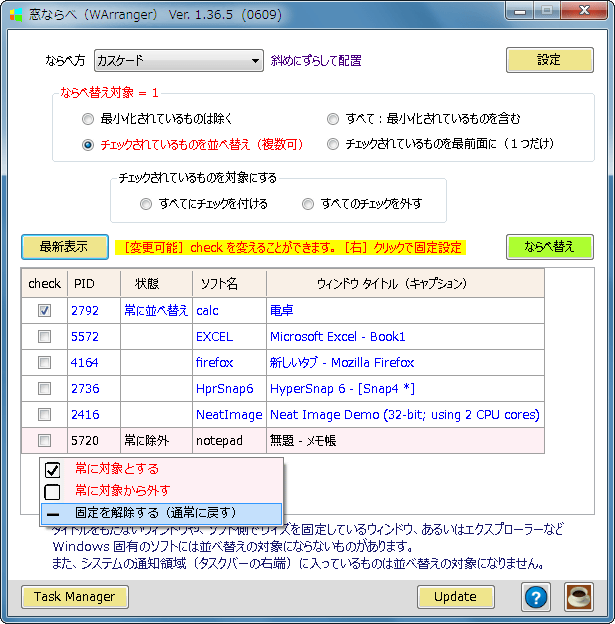Click the ならべ替え対象 = 1 label

click(x=109, y=93)
